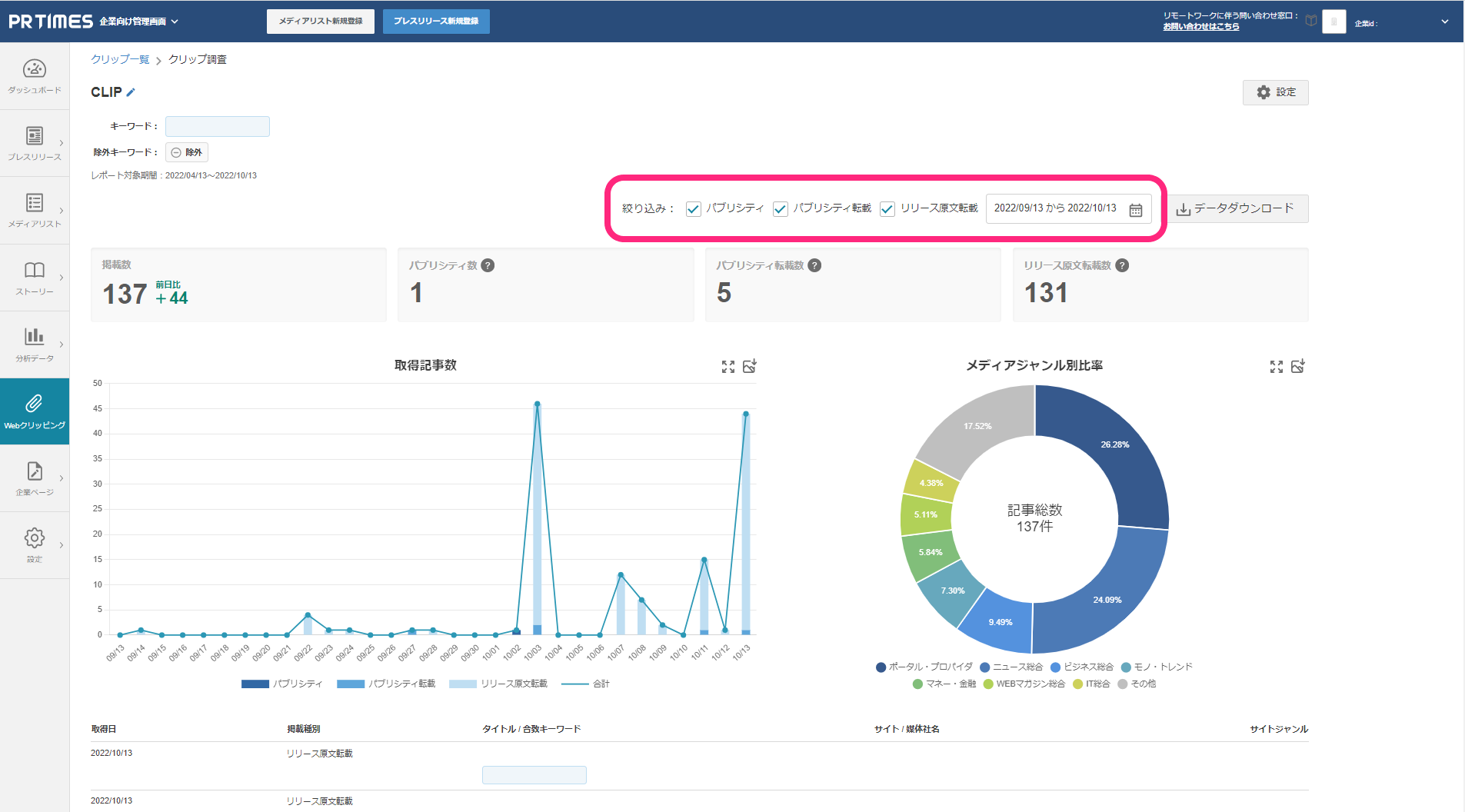Viewport: 1465px width, 812px height.
Task: Open the Press Release sidebar icon
Action: tap(35, 136)
